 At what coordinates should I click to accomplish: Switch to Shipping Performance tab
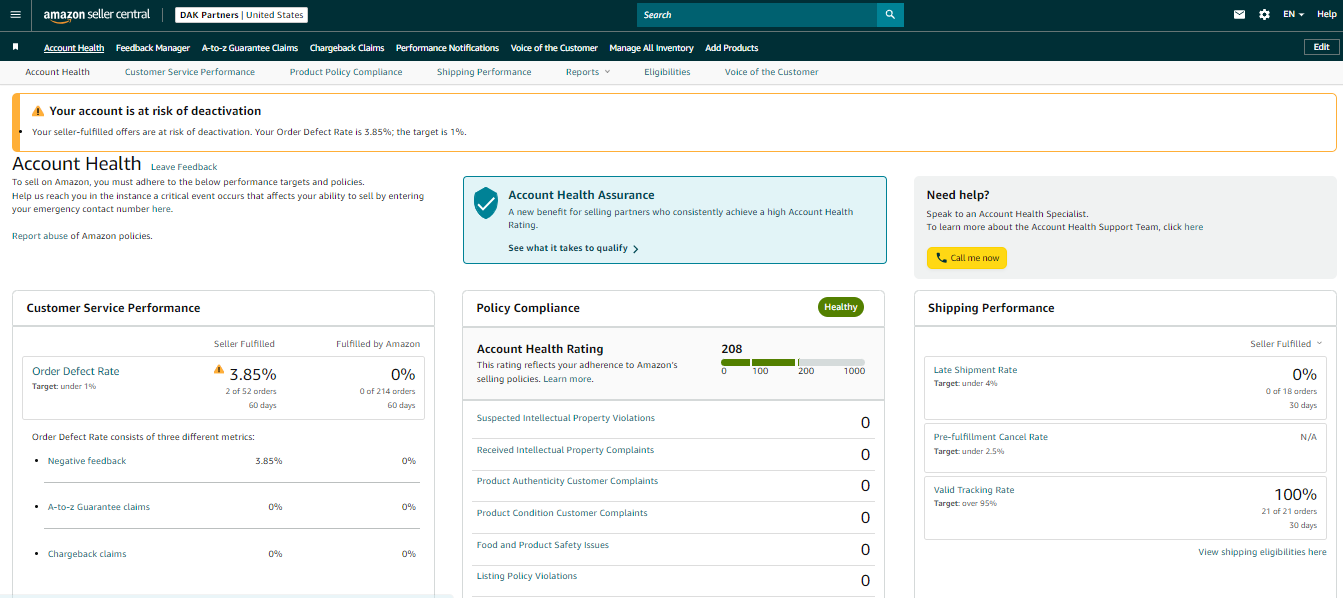(x=484, y=72)
